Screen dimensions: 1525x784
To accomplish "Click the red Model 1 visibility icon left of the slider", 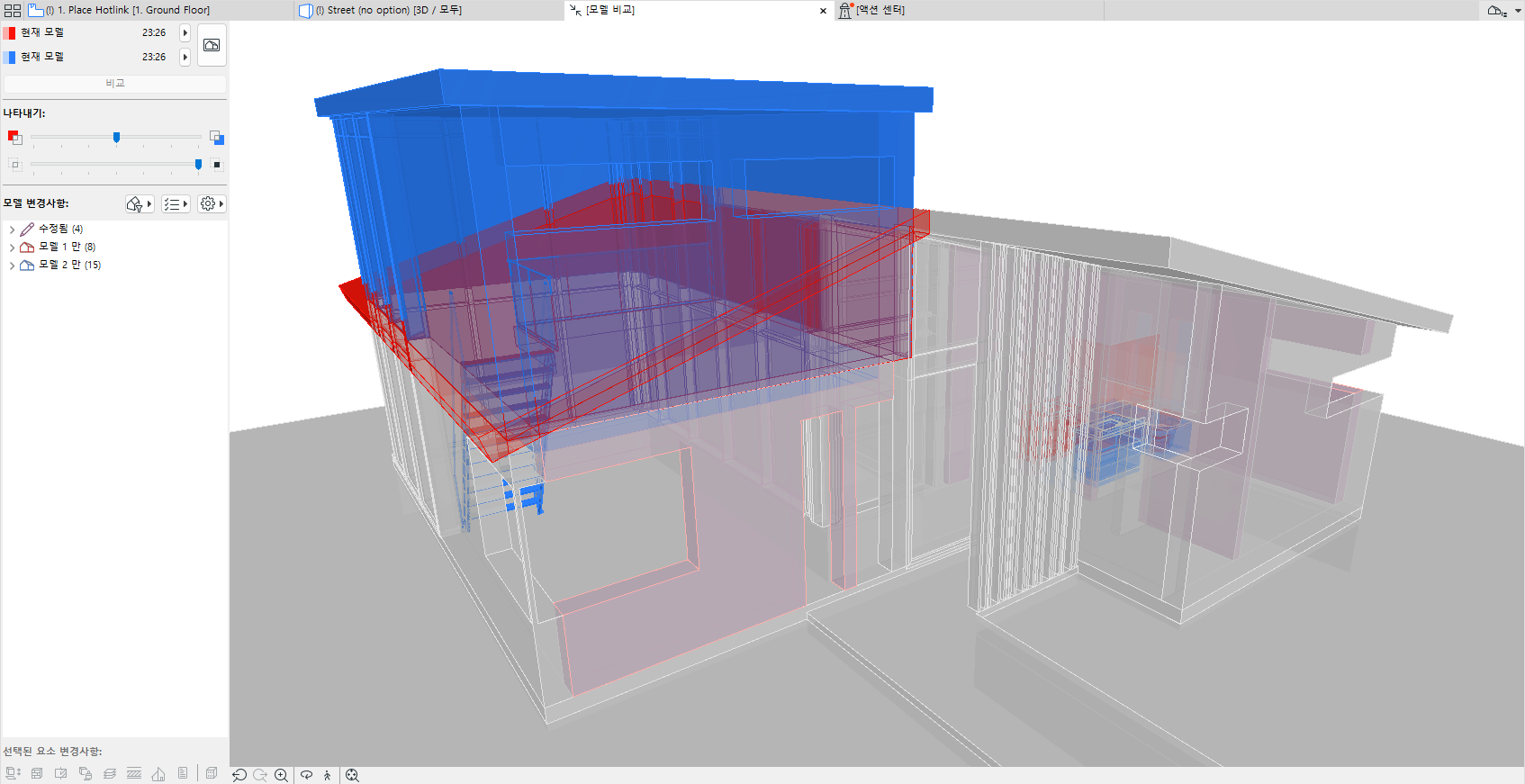I will point(14,138).
